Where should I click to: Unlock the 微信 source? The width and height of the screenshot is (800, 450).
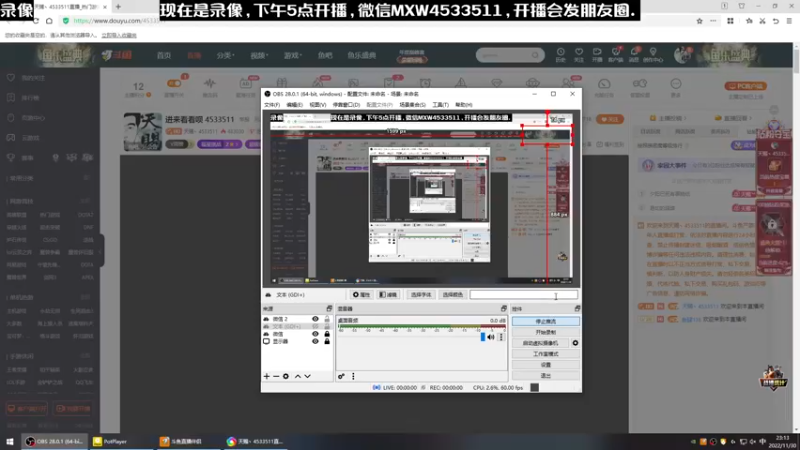327,334
